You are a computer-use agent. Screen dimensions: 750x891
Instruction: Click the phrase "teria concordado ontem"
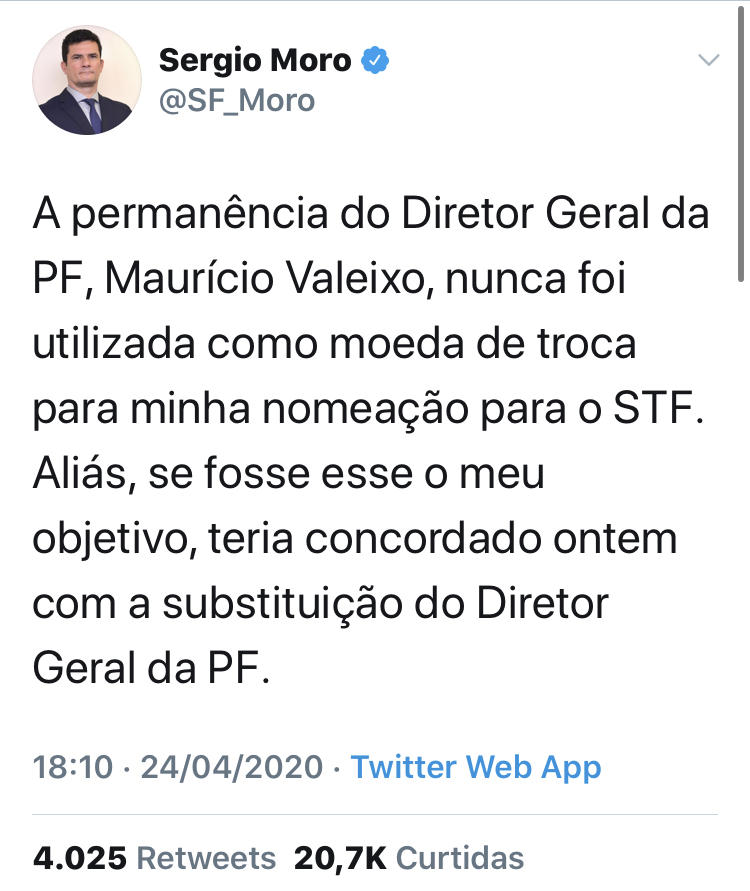pos(444,540)
